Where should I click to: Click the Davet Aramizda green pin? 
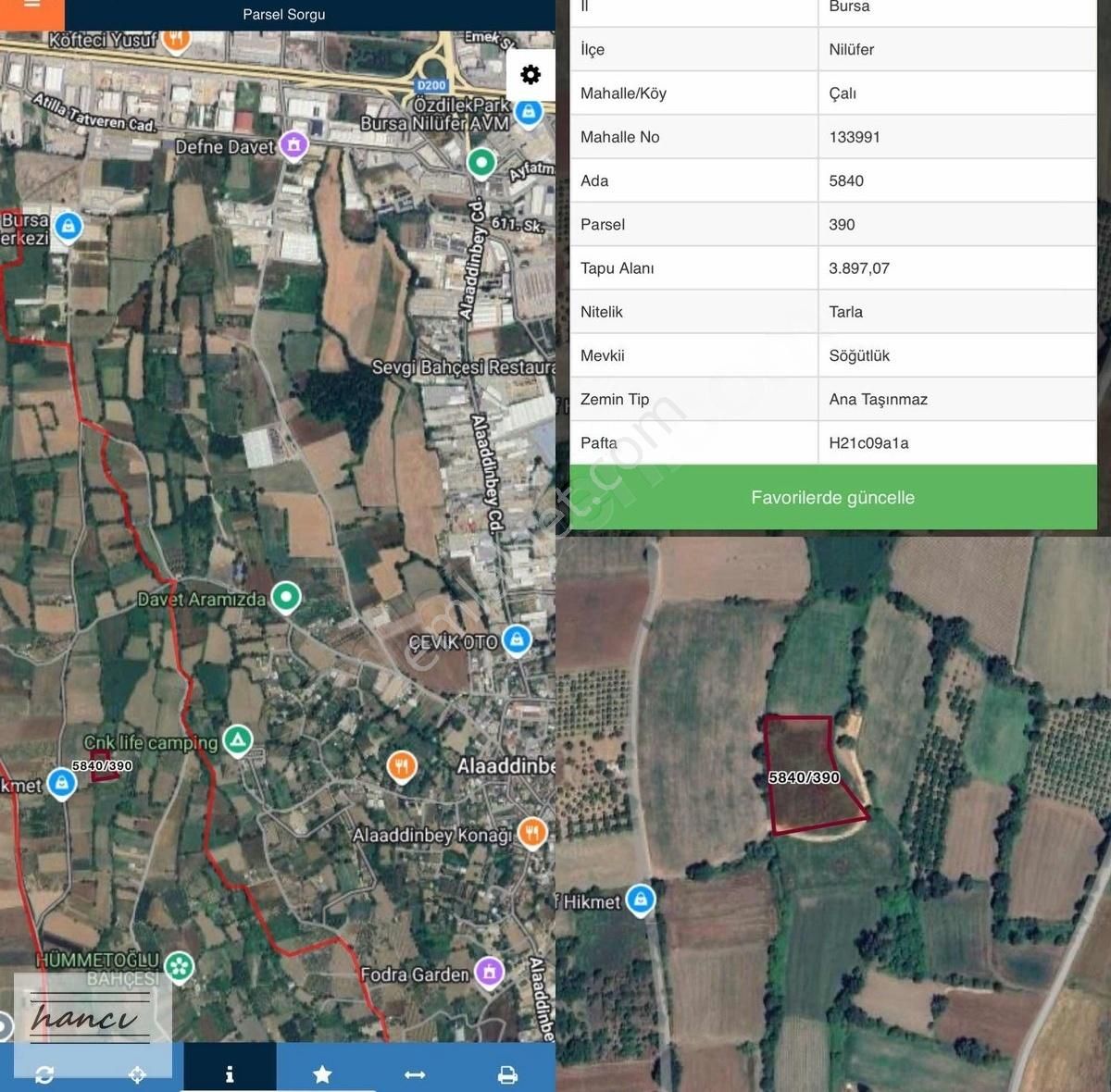pos(286,597)
